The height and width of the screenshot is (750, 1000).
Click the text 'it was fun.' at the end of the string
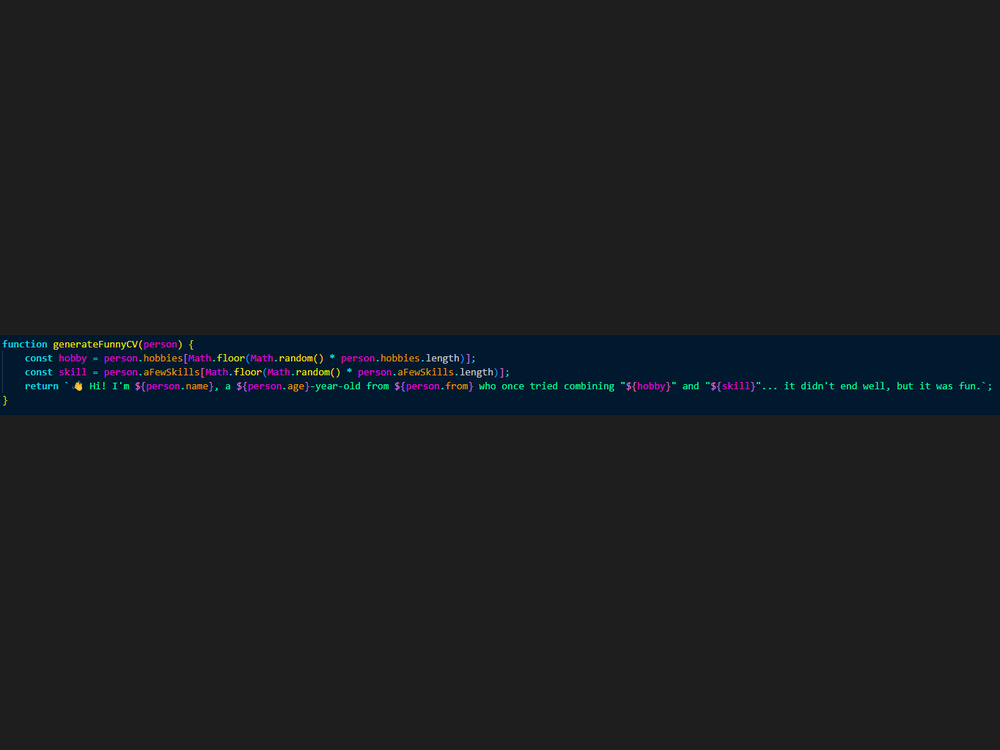click(950, 386)
